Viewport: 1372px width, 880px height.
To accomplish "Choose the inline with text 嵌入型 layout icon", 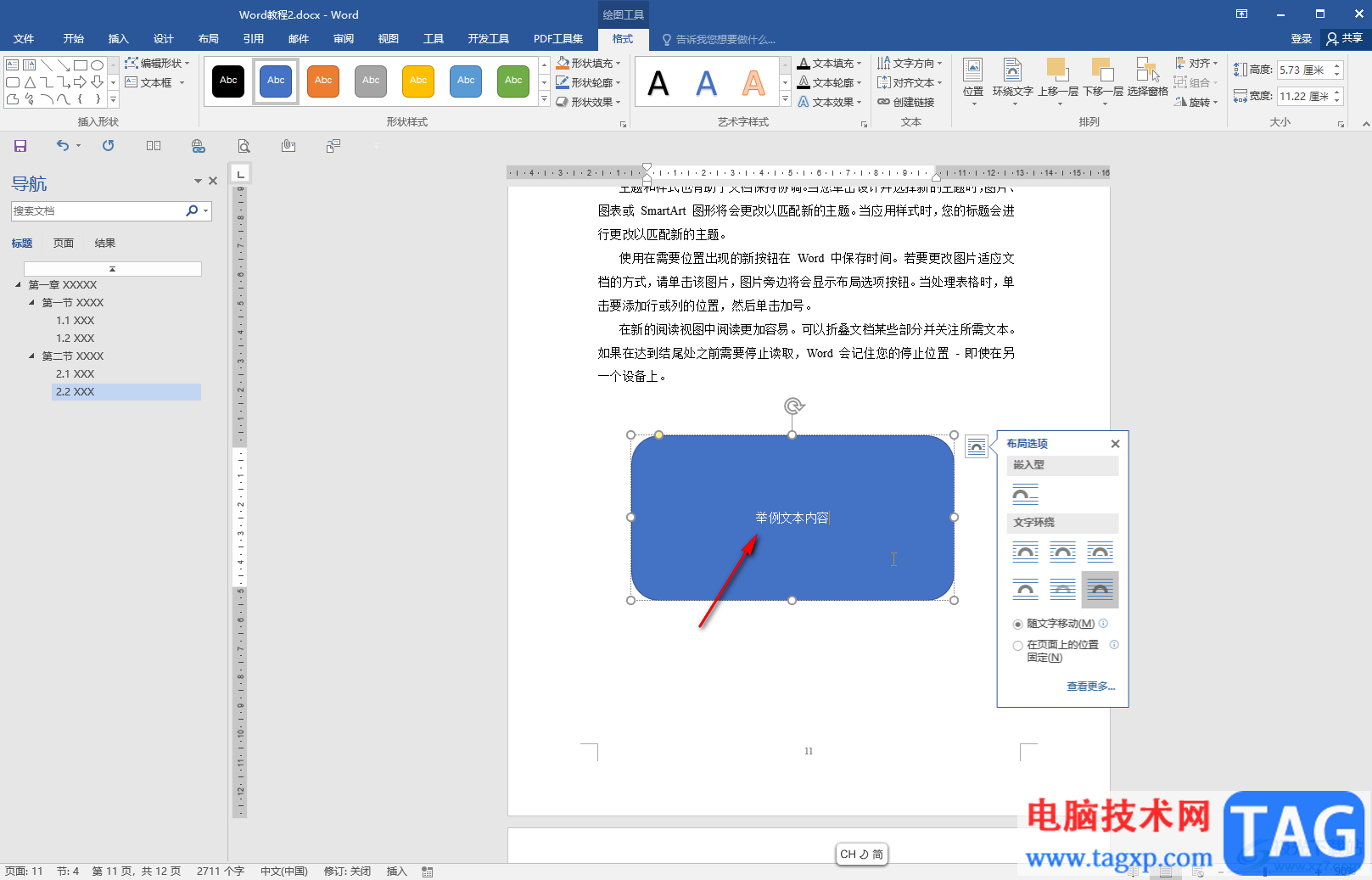I will 1025,494.
